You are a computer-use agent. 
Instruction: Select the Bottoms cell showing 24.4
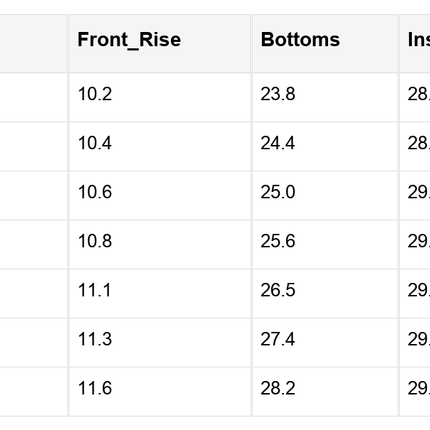point(325,146)
